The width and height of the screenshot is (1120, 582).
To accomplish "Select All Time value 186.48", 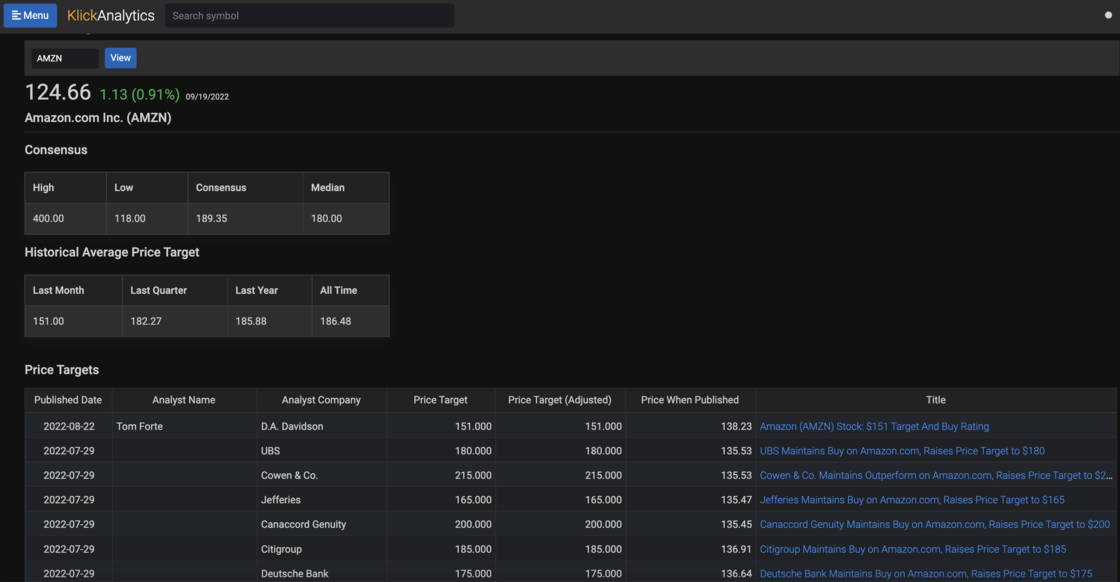I will [336, 321].
